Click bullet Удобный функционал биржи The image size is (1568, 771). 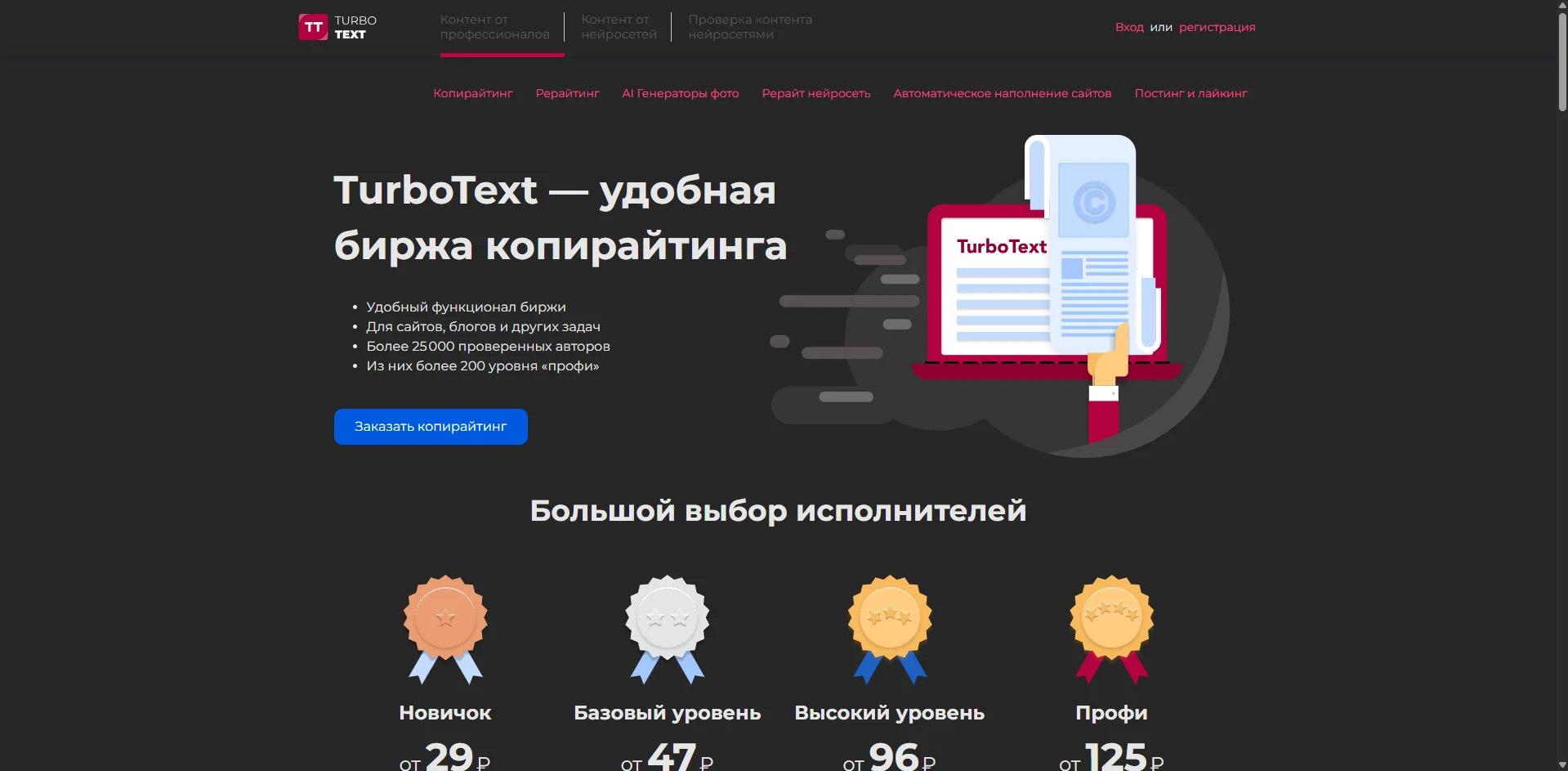point(466,307)
